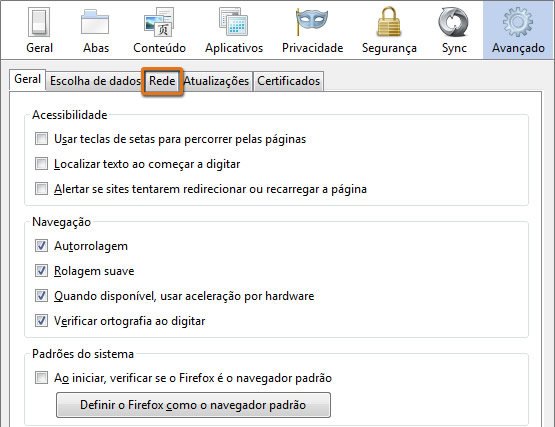Switch to Escolha de dados tab
555x427 pixels.
95,81
